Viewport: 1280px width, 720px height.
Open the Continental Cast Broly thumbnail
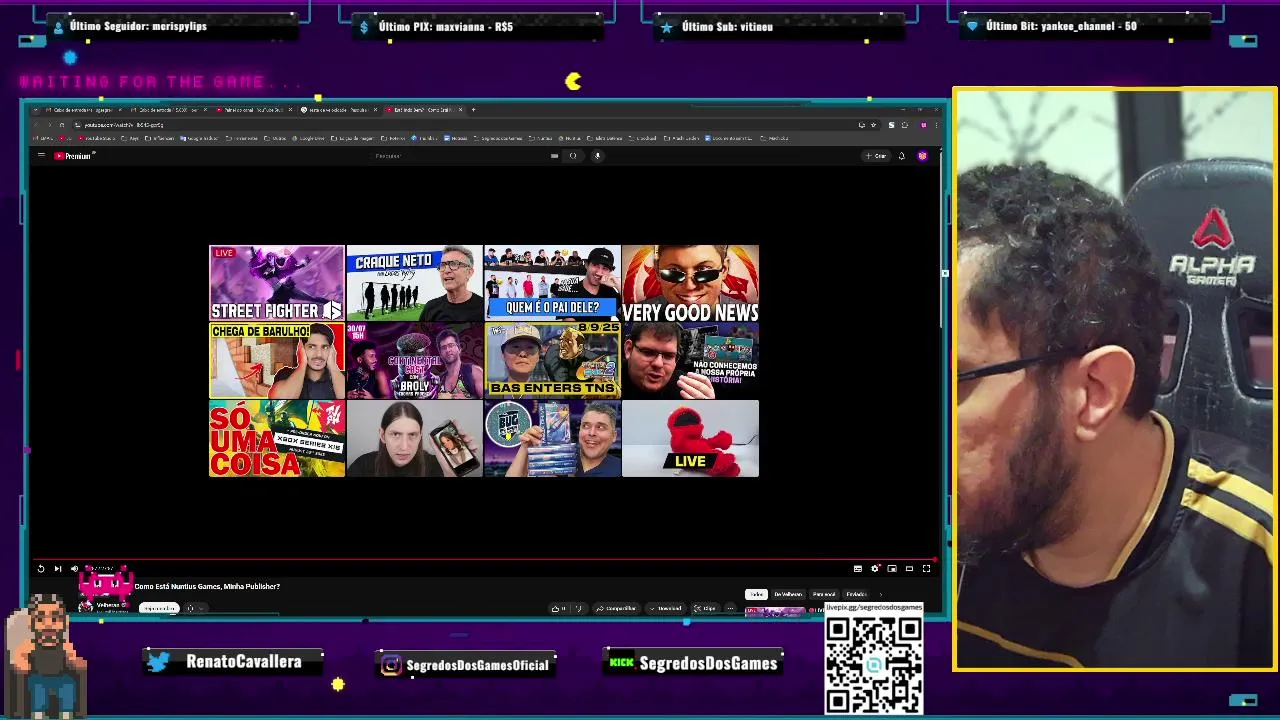tap(415, 361)
